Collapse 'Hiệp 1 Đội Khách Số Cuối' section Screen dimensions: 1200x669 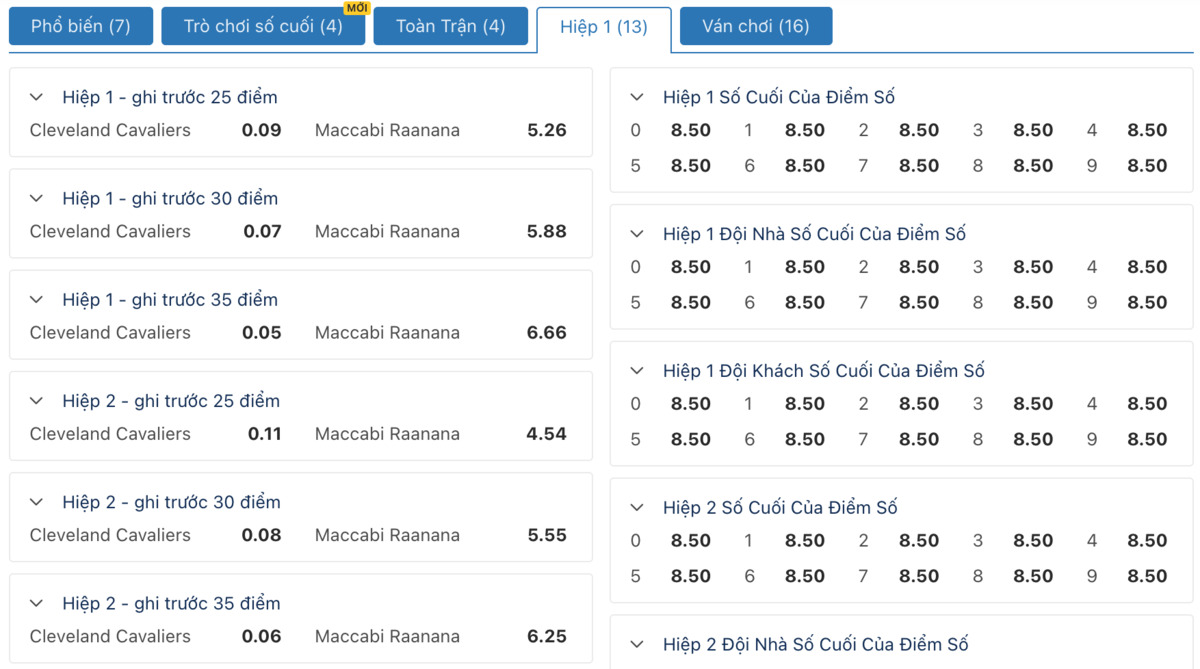(637, 371)
